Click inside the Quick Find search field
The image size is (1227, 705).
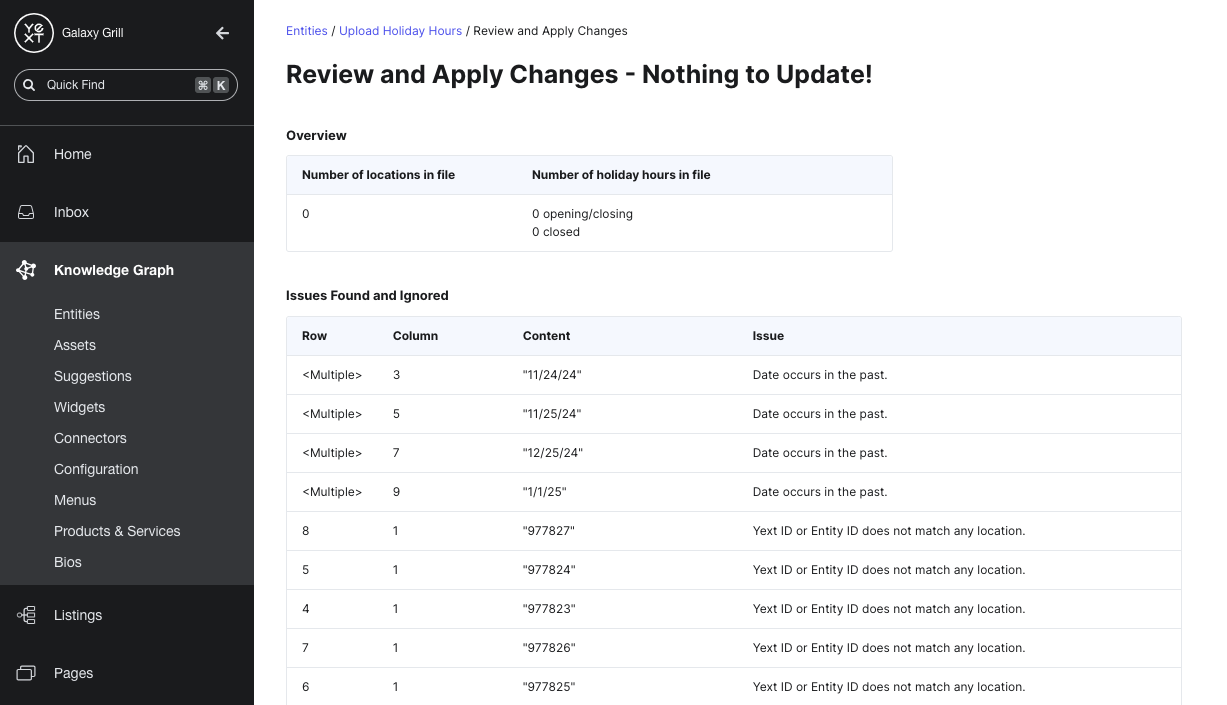pyautogui.click(x=120, y=85)
